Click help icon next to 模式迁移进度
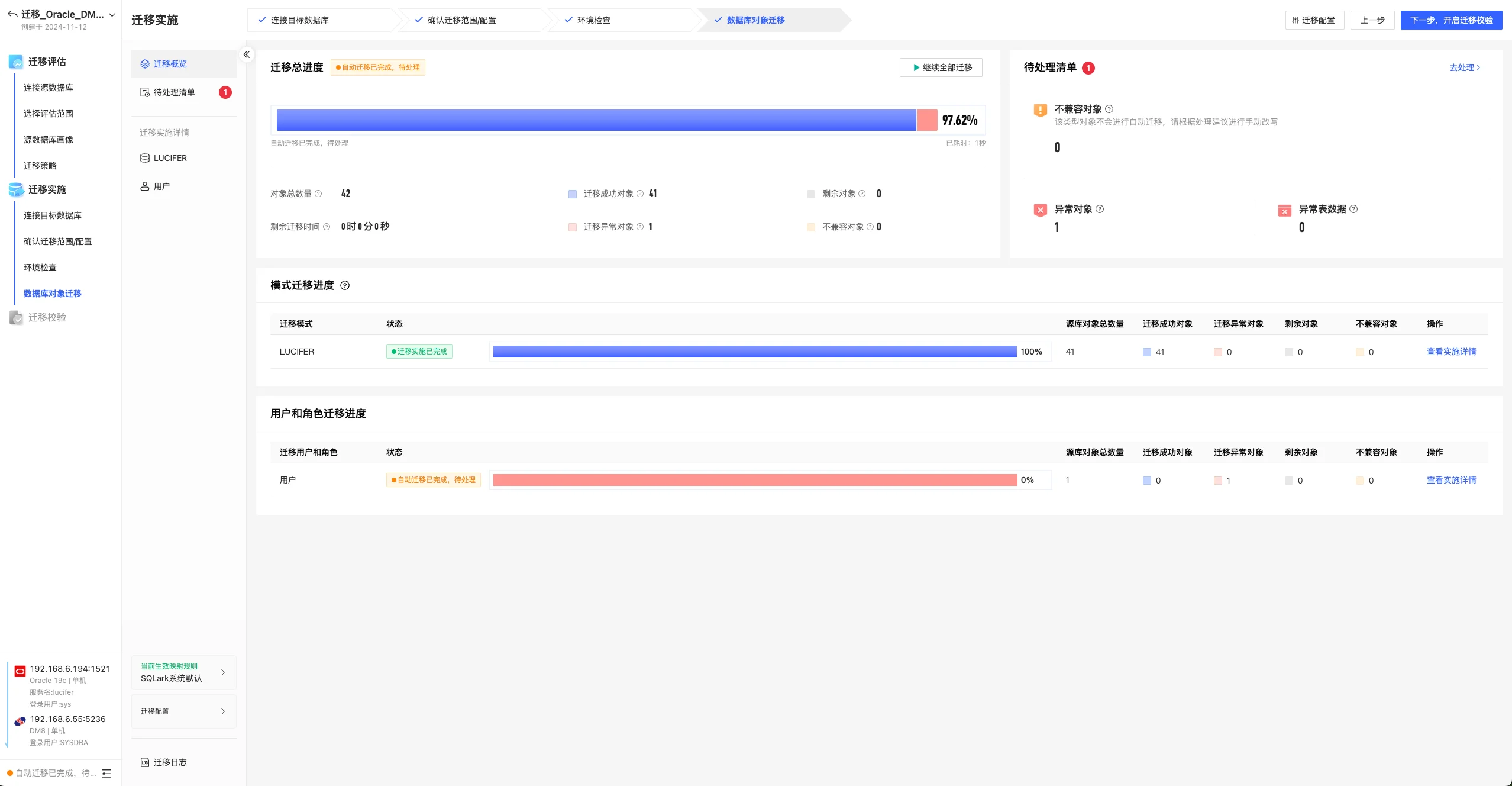This screenshot has height=786, width=1512. [x=345, y=285]
